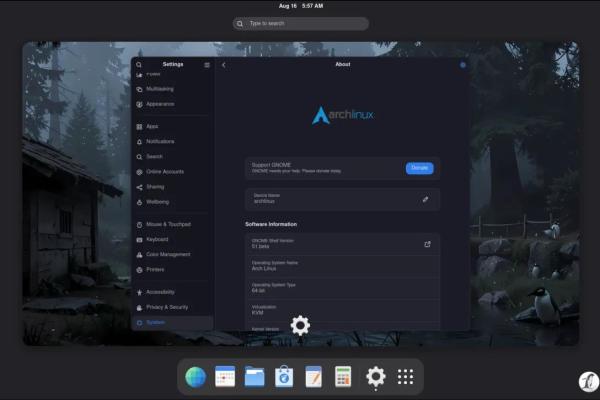
Task: Open the Notifications settings panel
Action: click(172, 142)
